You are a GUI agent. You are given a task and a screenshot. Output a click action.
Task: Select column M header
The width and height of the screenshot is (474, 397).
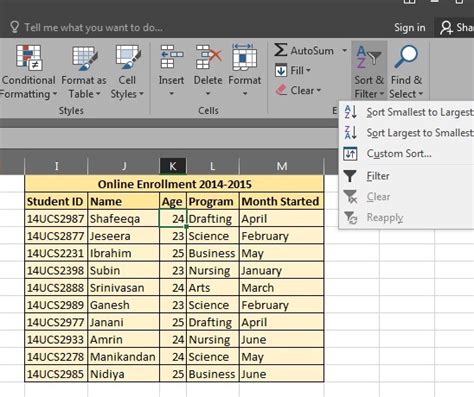pos(282,166)
